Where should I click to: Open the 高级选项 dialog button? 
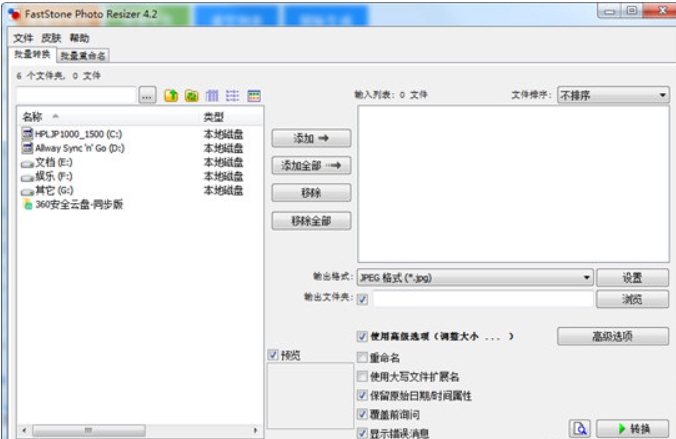coord(613,336)
